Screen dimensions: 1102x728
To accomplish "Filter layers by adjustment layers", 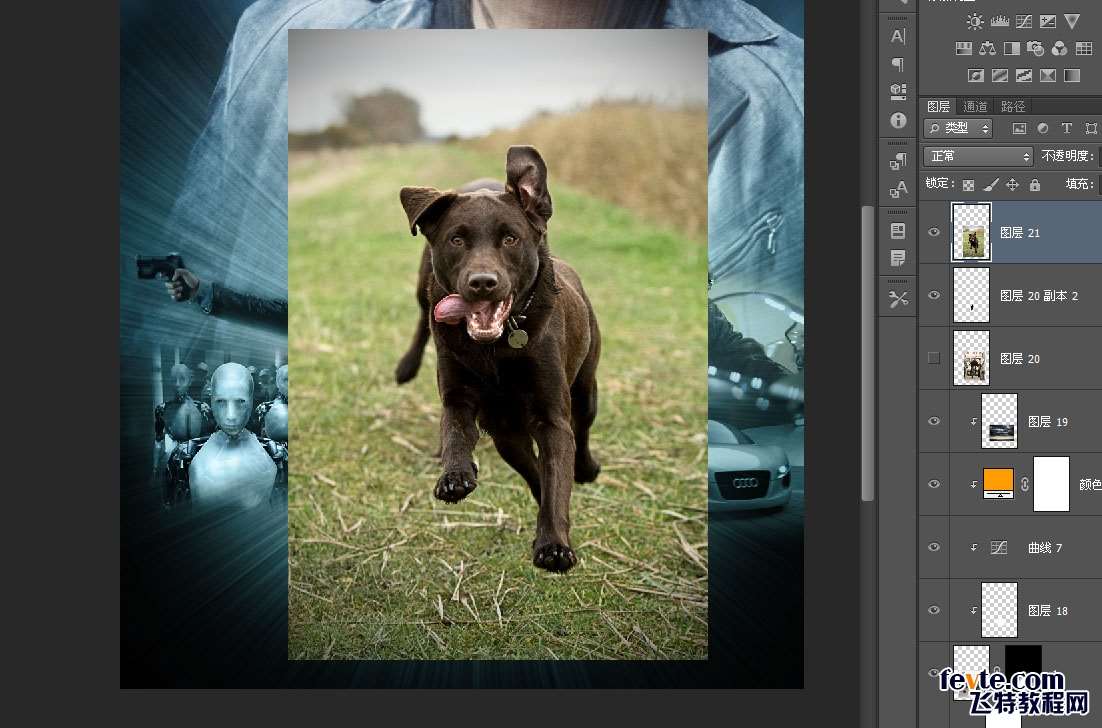I will pyautogui.click(x=1043, y=128).
